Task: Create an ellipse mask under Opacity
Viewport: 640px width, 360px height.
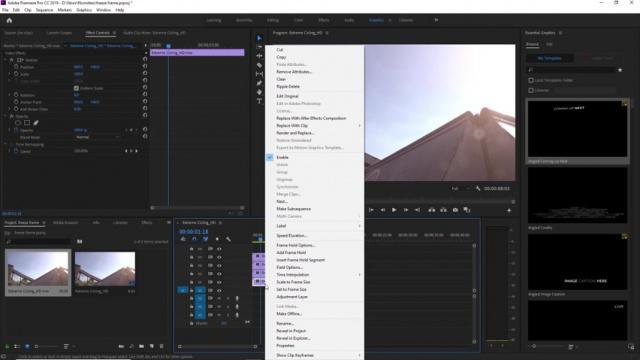Action: 18,122
